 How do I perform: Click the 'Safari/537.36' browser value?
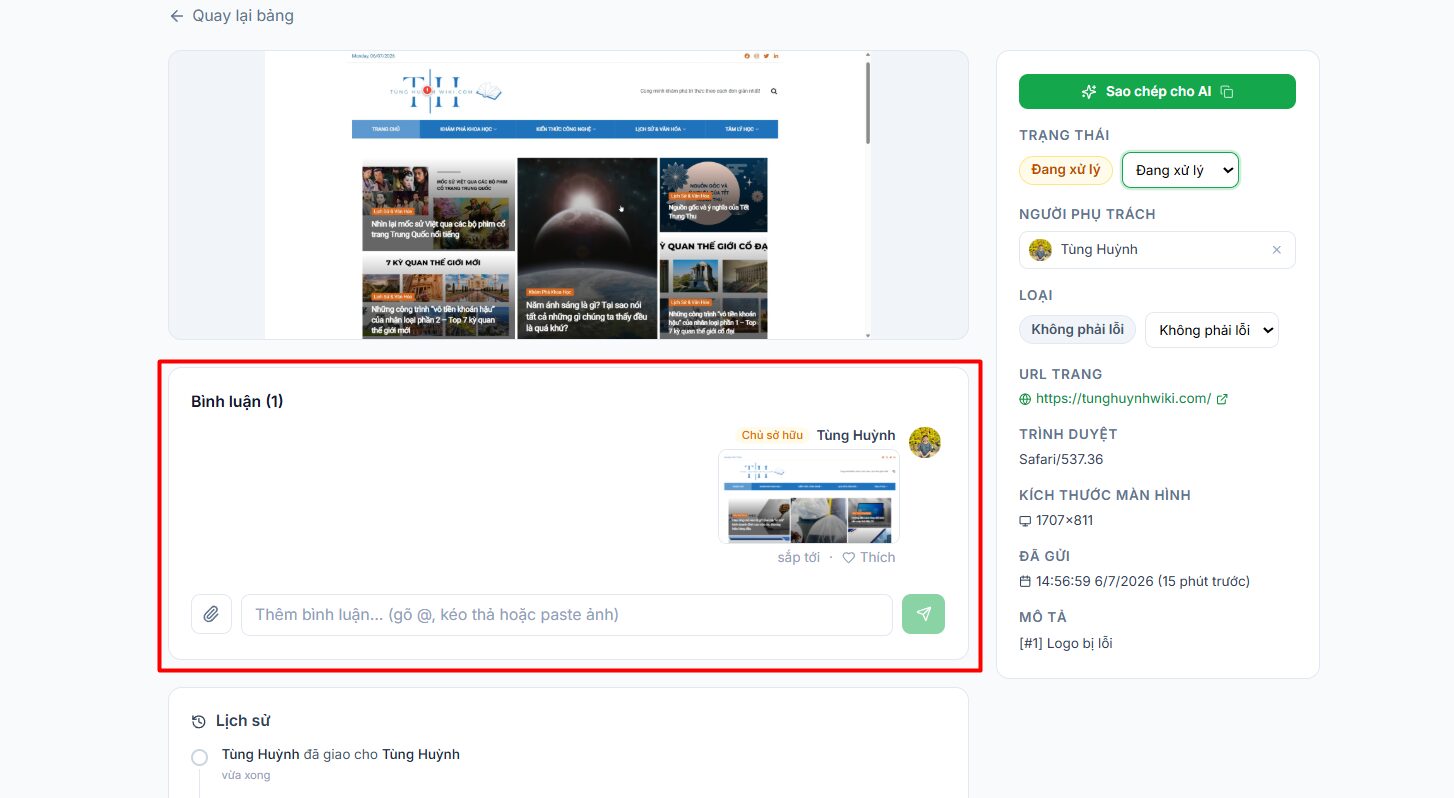pyautogui.click(x=1061, y=459)
